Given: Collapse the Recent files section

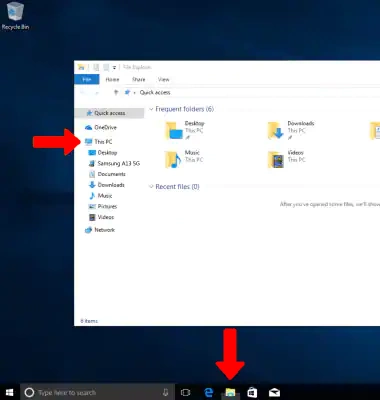Looking at the screenshot, I should [151, 186].
